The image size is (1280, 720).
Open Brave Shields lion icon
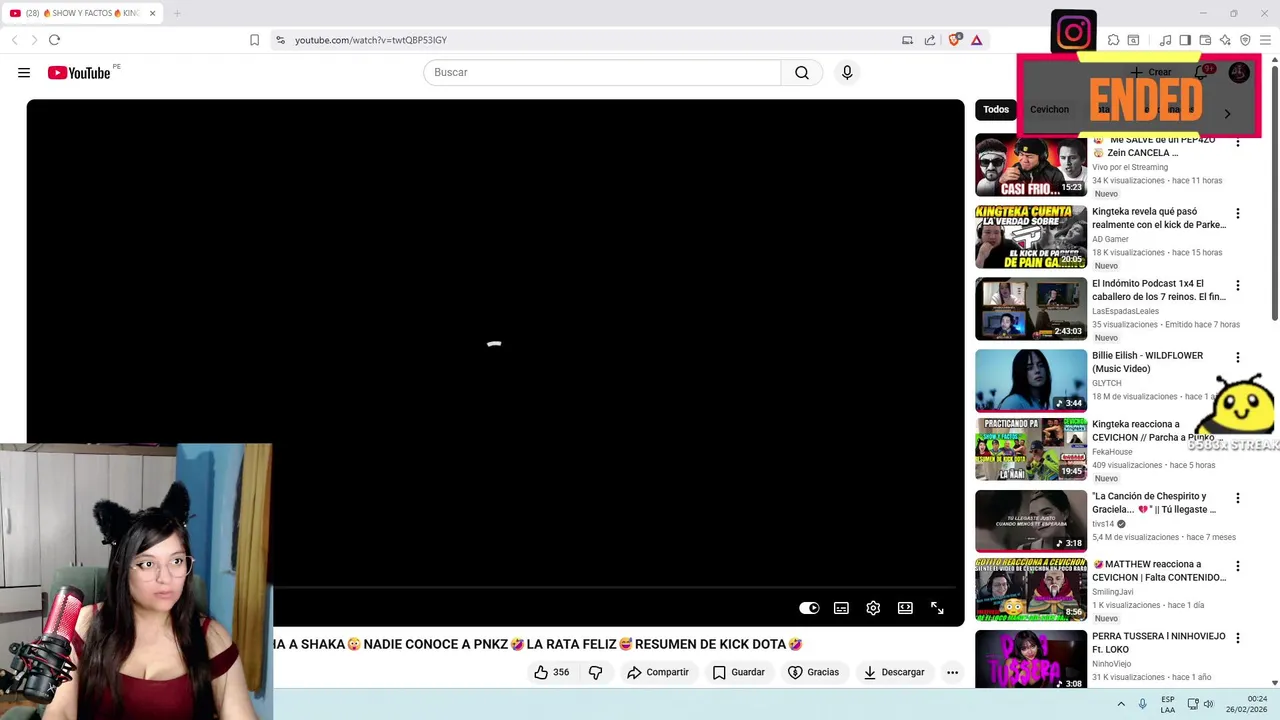pyautogui.click(x=954, y=40)
